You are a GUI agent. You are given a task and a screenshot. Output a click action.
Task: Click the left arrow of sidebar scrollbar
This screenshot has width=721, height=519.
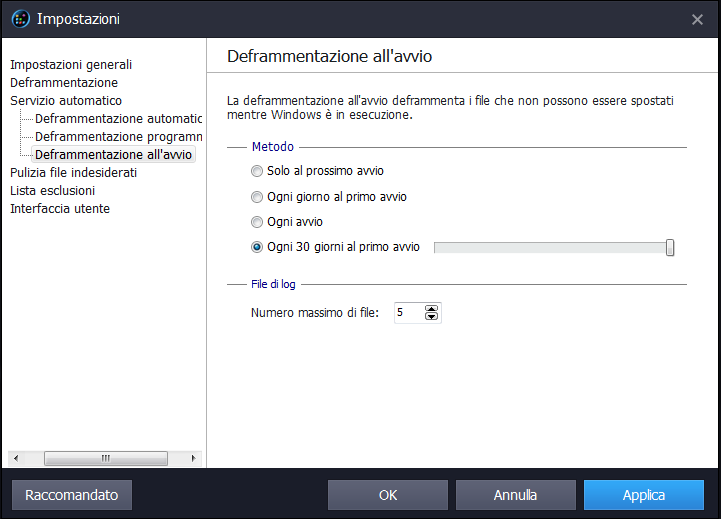tap(16, 458)
